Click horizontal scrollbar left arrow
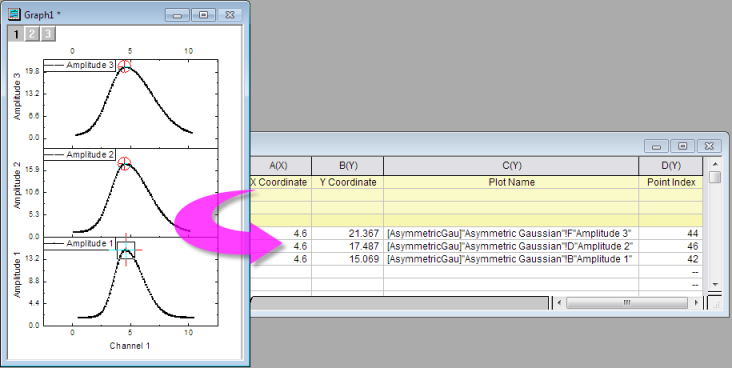The width and height of the screenshot is (732, 368). tap(559, 303)
